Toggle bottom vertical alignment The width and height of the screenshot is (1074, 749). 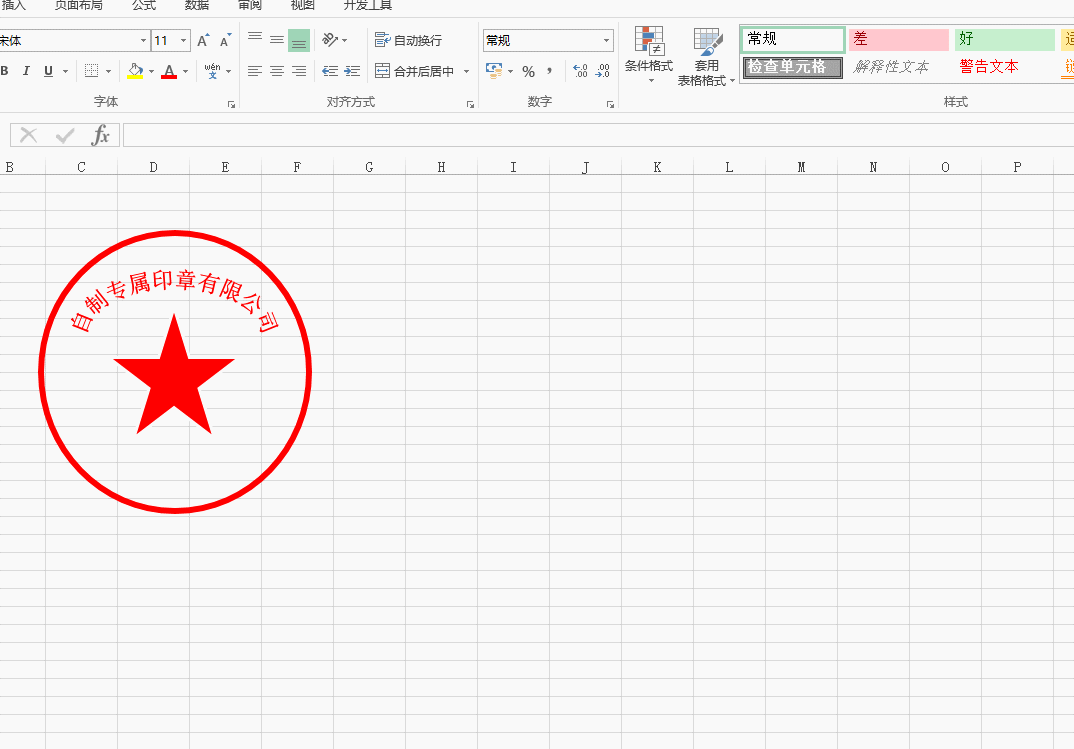coord(298,41)
